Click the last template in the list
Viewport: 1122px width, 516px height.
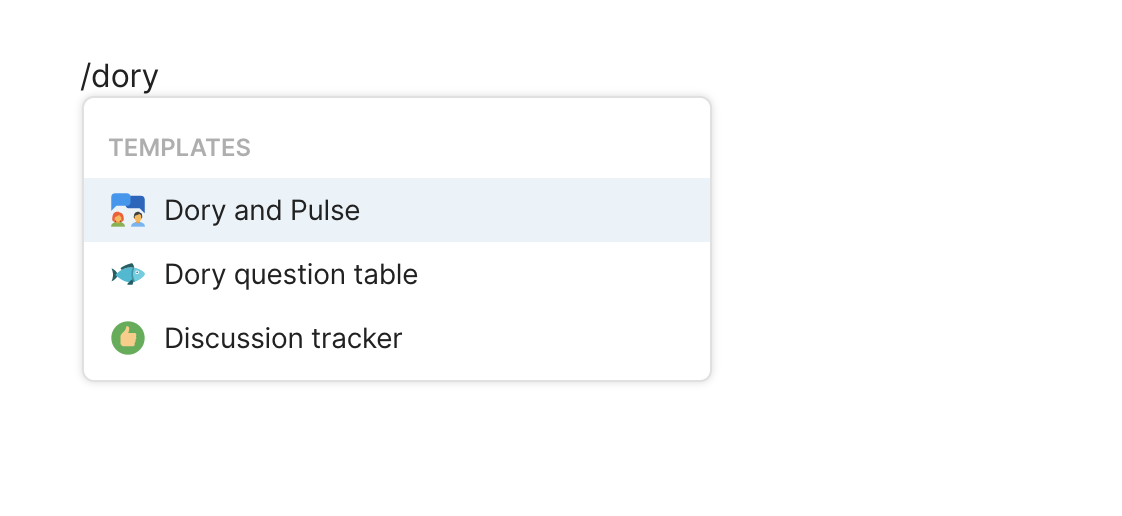click(x=396, y=338)
